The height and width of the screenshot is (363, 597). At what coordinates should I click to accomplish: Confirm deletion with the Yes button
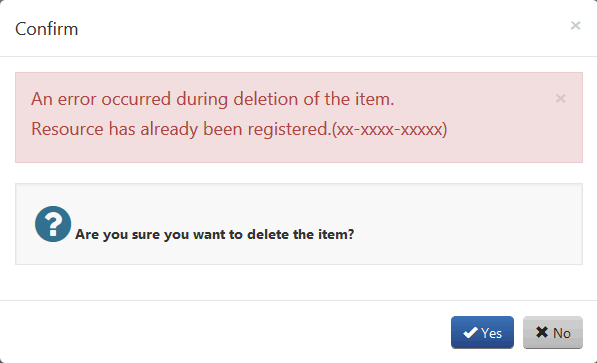click(482, 332)
